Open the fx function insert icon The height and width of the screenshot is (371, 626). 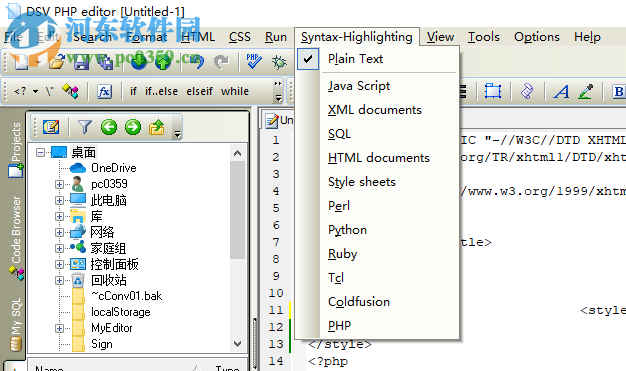pos(104,91)
